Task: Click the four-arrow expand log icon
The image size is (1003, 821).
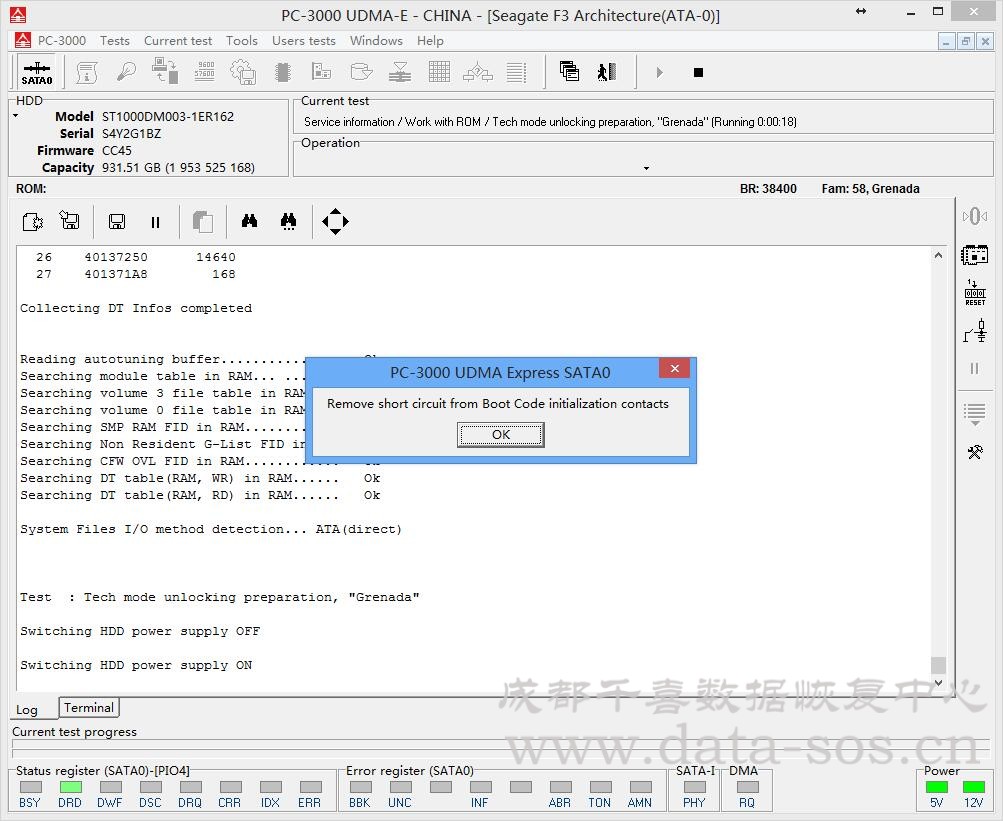Action: [x=335, y=222]
